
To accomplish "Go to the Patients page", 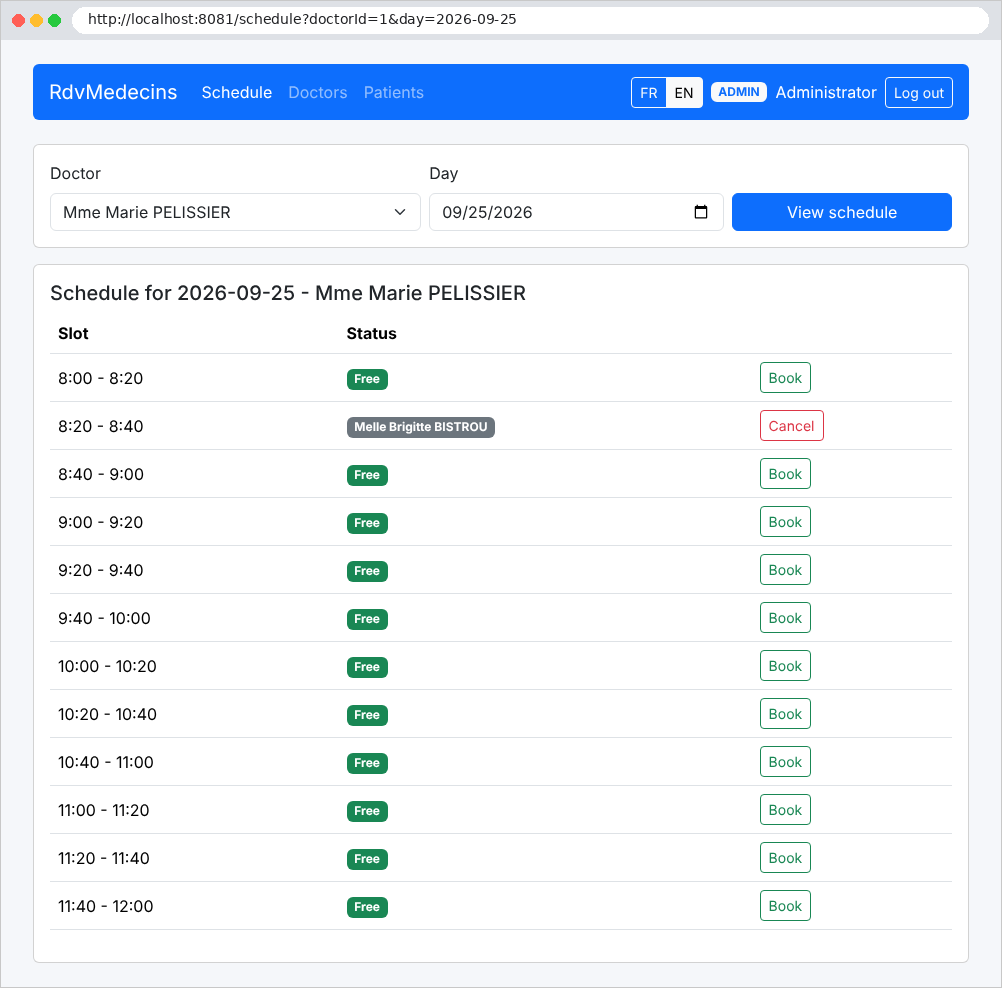I will [x=394, y=93].
